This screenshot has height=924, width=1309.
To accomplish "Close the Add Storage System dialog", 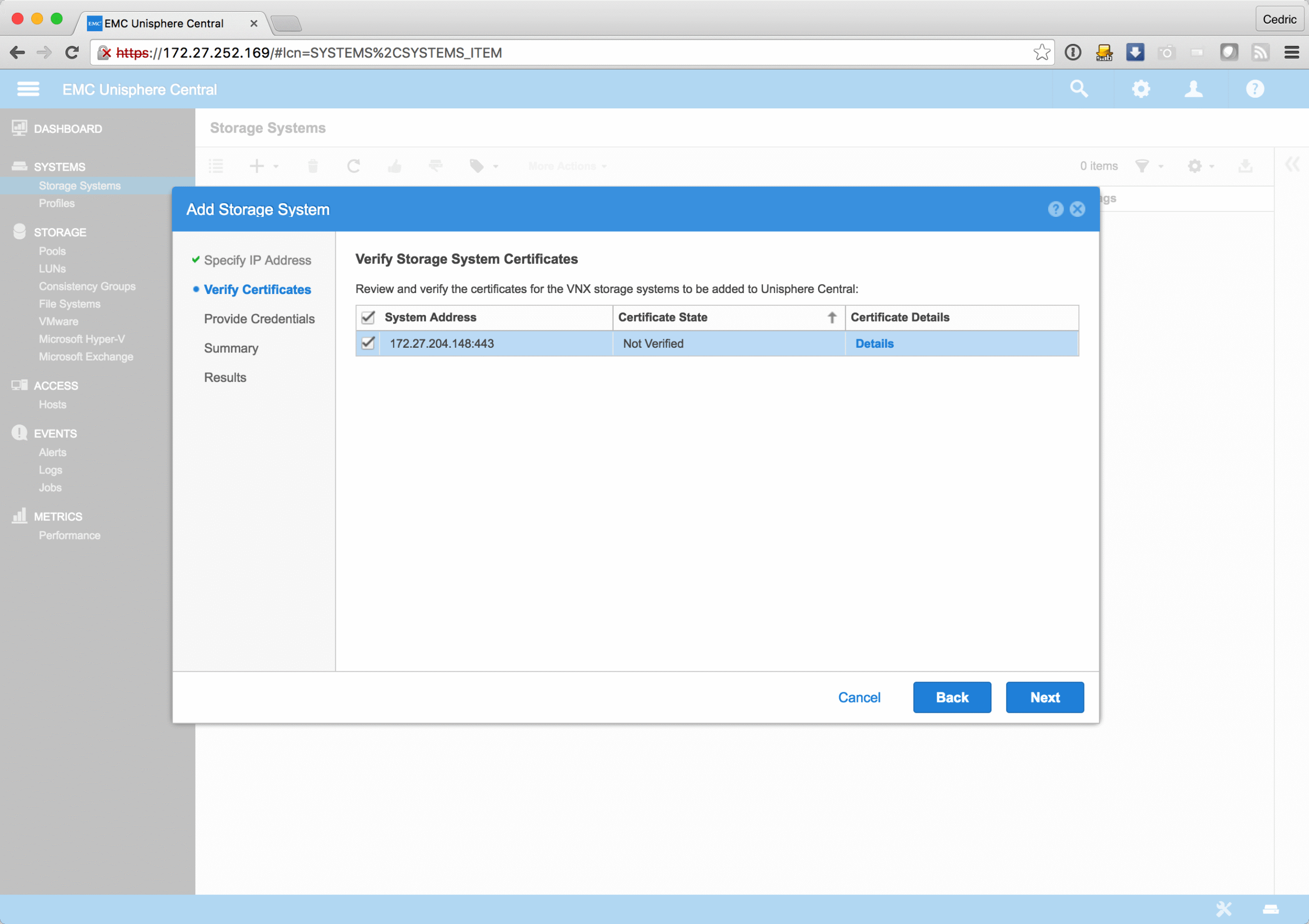I will 1077,209.
